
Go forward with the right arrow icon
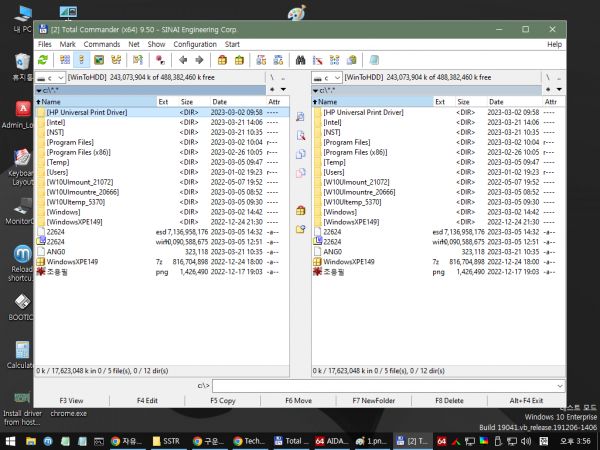[x=199, y=60]
